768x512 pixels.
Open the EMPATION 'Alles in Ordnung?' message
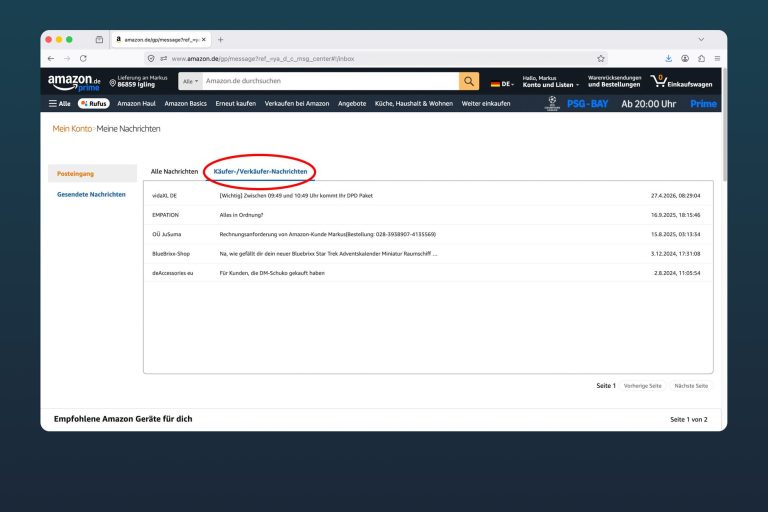pos(428,215)
